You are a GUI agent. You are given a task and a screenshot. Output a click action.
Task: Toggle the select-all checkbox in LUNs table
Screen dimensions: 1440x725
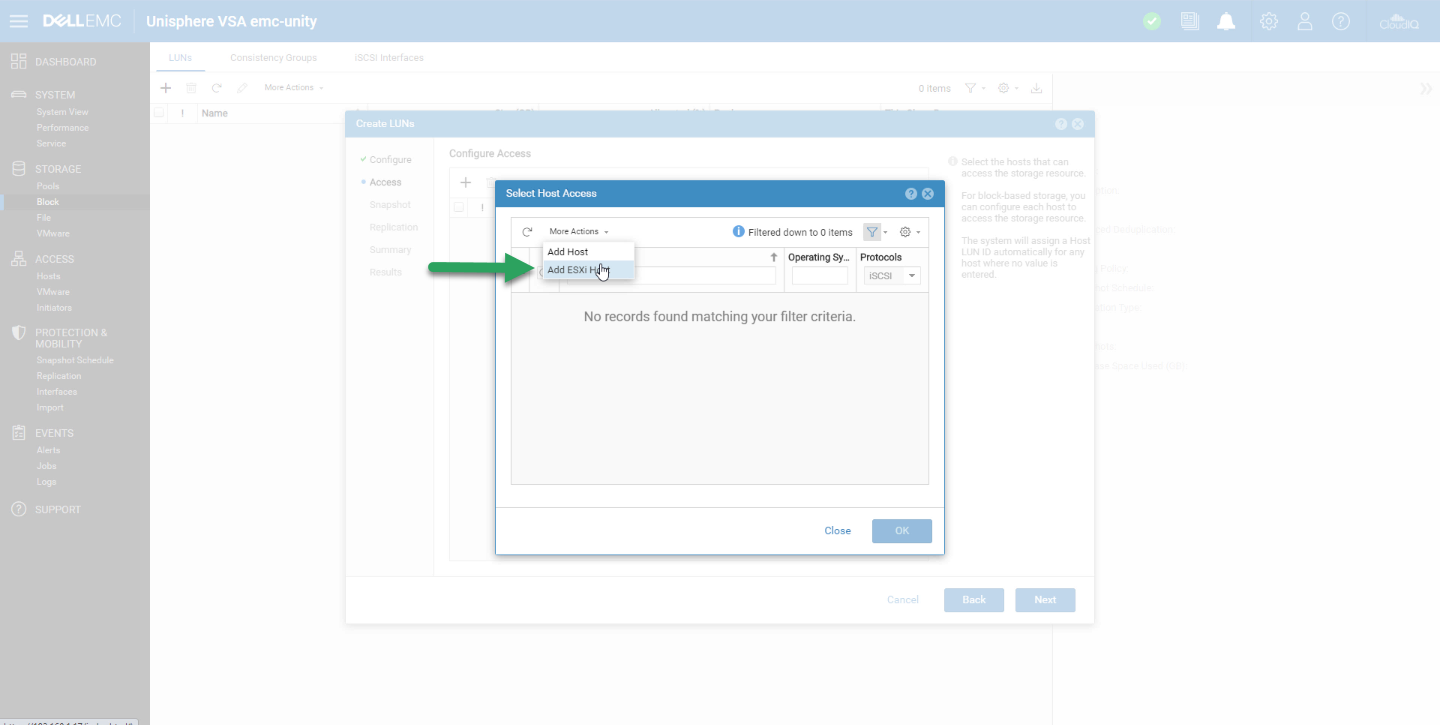(159, 113)
